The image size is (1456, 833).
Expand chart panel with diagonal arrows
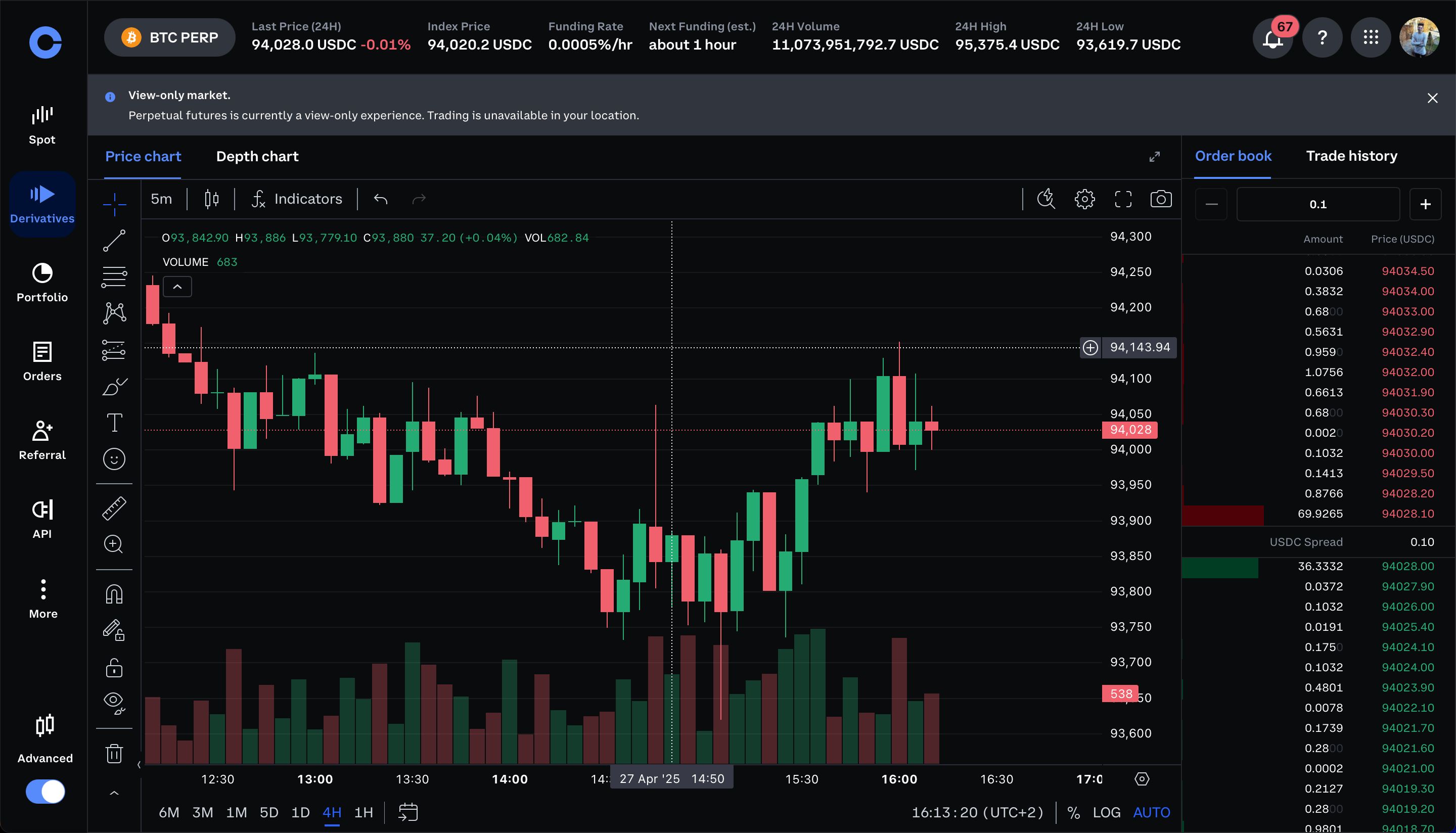1155,157
